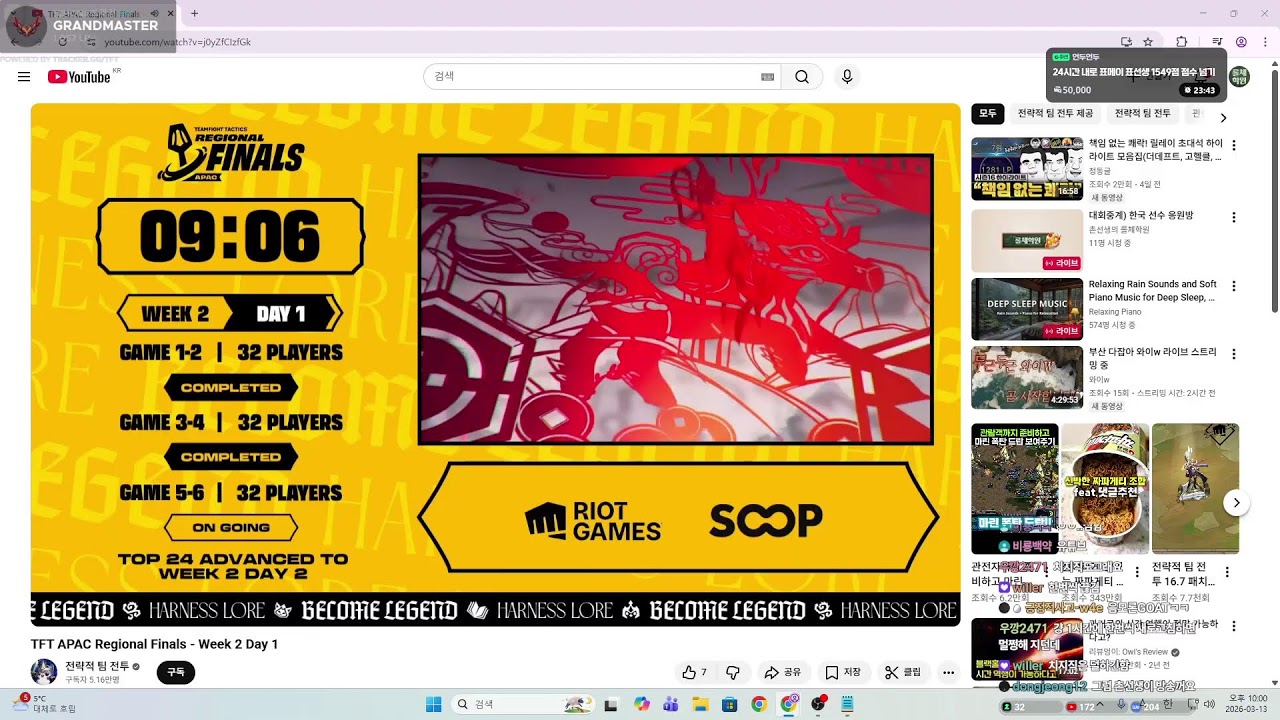Open the YouTube guide hamburger menu
Screen dimensions: 1280x720
pos(24,77)
